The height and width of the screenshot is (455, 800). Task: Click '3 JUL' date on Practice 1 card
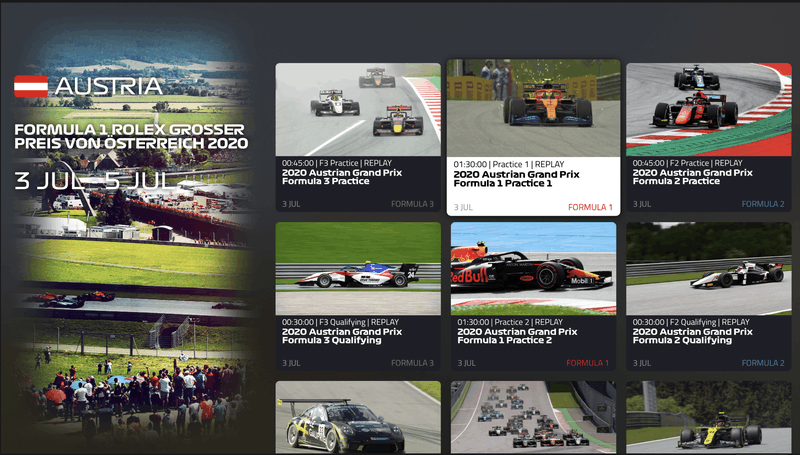463,208
